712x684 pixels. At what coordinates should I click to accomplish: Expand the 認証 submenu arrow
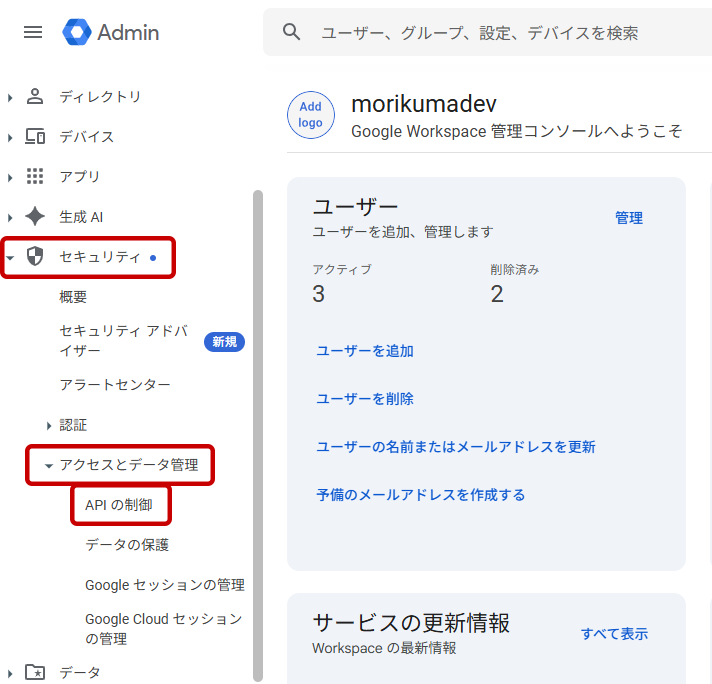click(48, 425)
